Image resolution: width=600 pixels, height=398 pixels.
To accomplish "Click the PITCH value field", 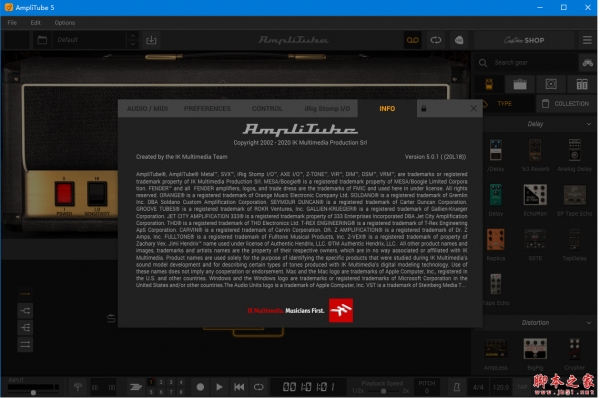I will click(x=427, y=391).
